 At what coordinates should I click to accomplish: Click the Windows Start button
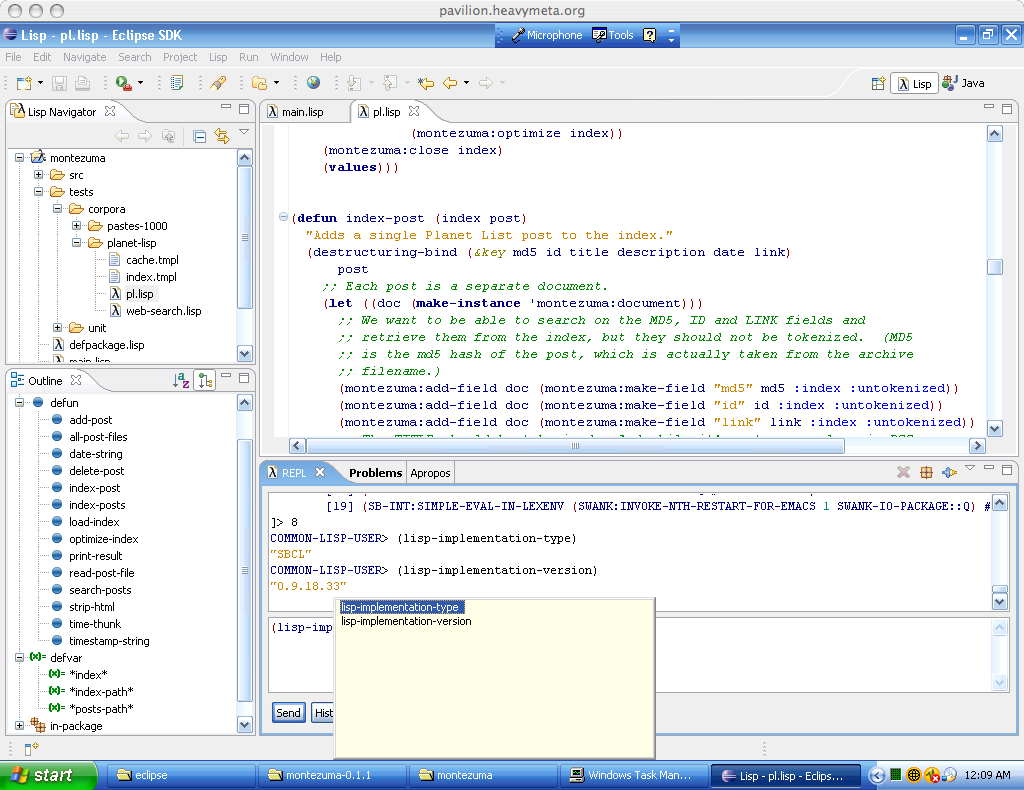point(47,775)
